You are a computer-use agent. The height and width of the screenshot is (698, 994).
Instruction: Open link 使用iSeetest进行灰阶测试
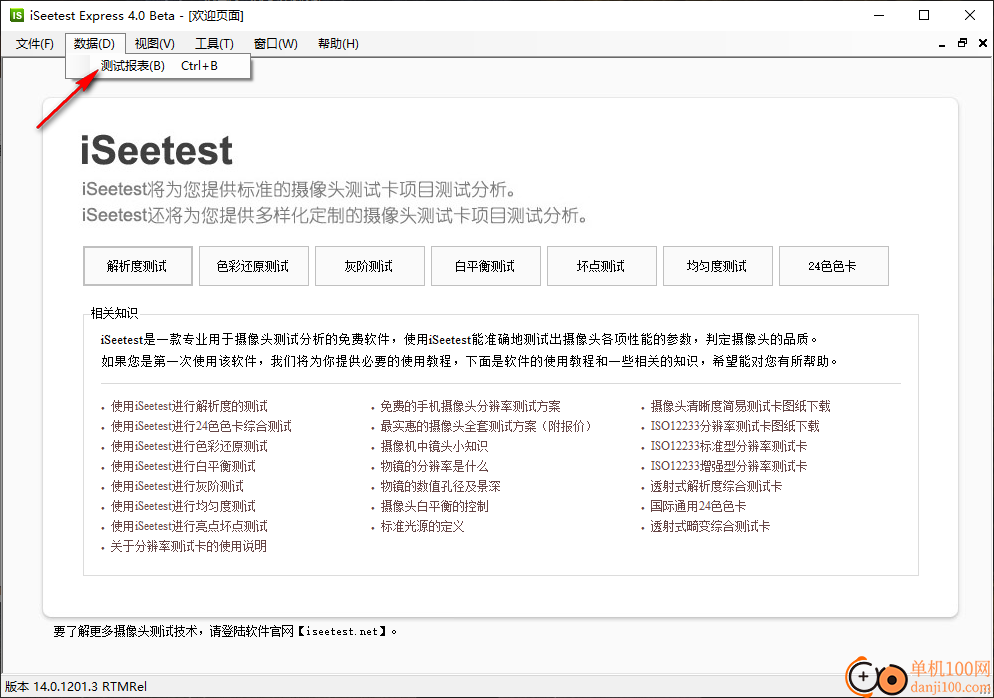(178, 486)
